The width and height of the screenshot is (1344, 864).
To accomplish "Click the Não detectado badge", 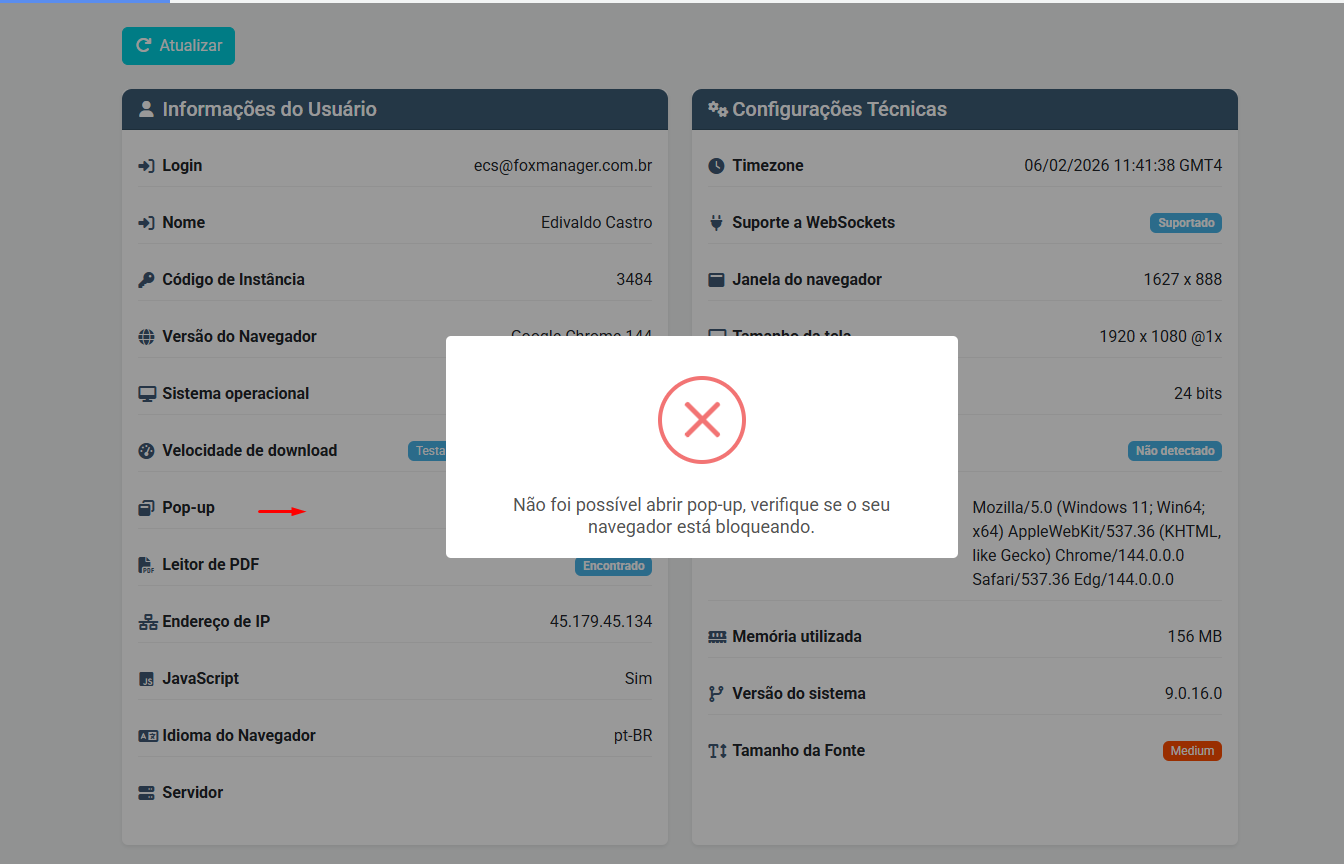I will 1175,451.
